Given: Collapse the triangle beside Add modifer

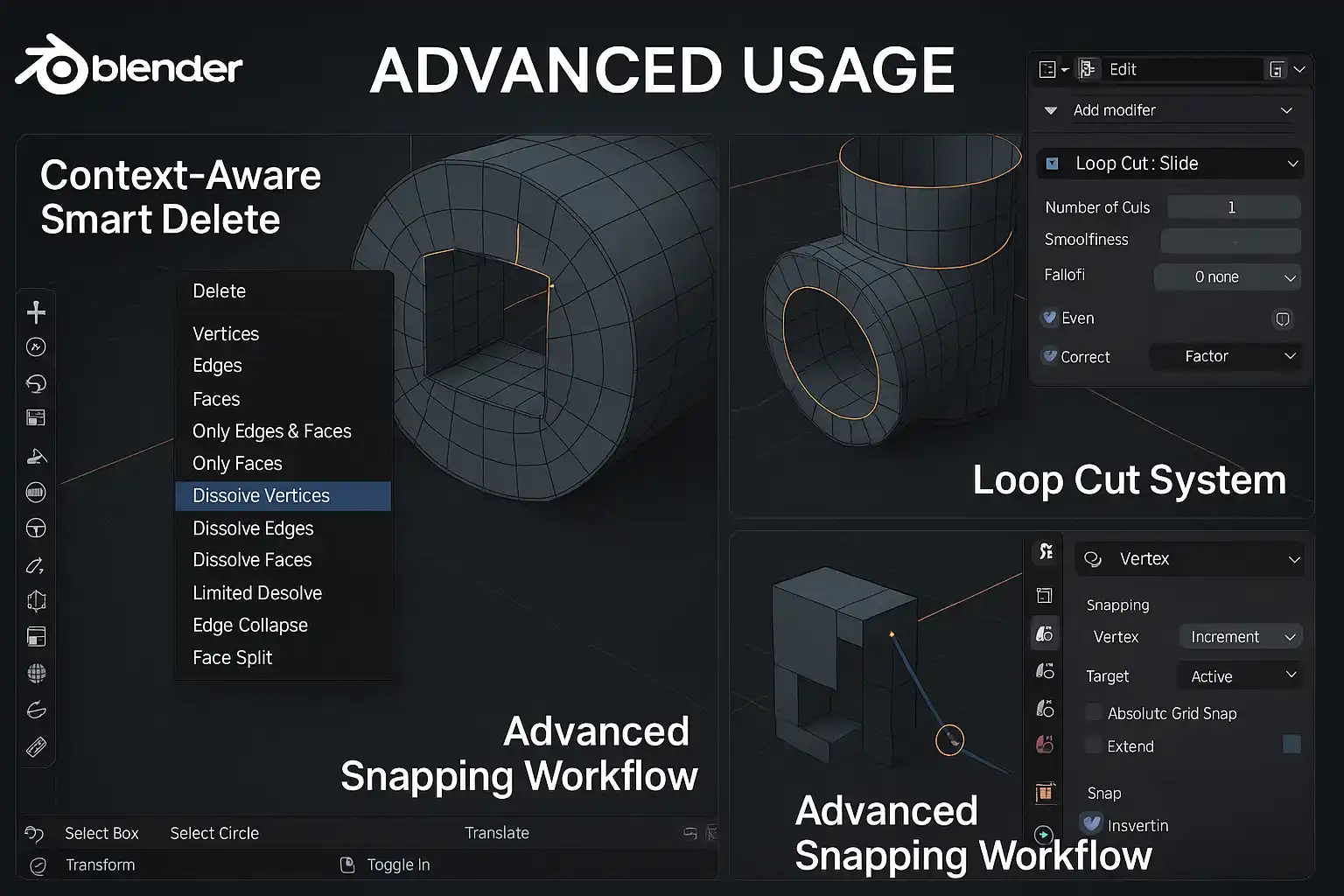Looking at the screenshot, I should pos(1051,111).
